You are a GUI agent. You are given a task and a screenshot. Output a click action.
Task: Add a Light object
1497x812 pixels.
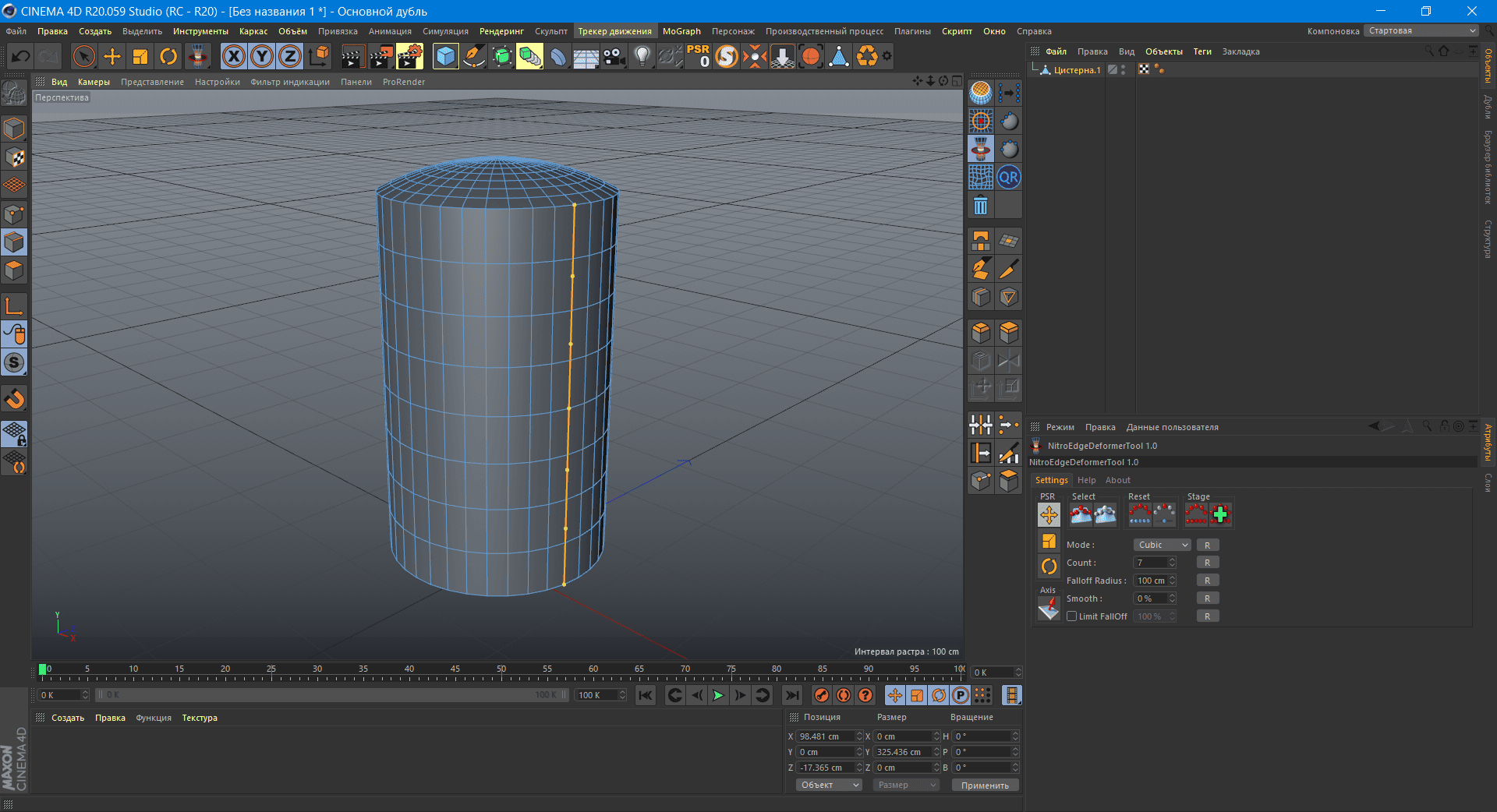[x=642, y=56]
